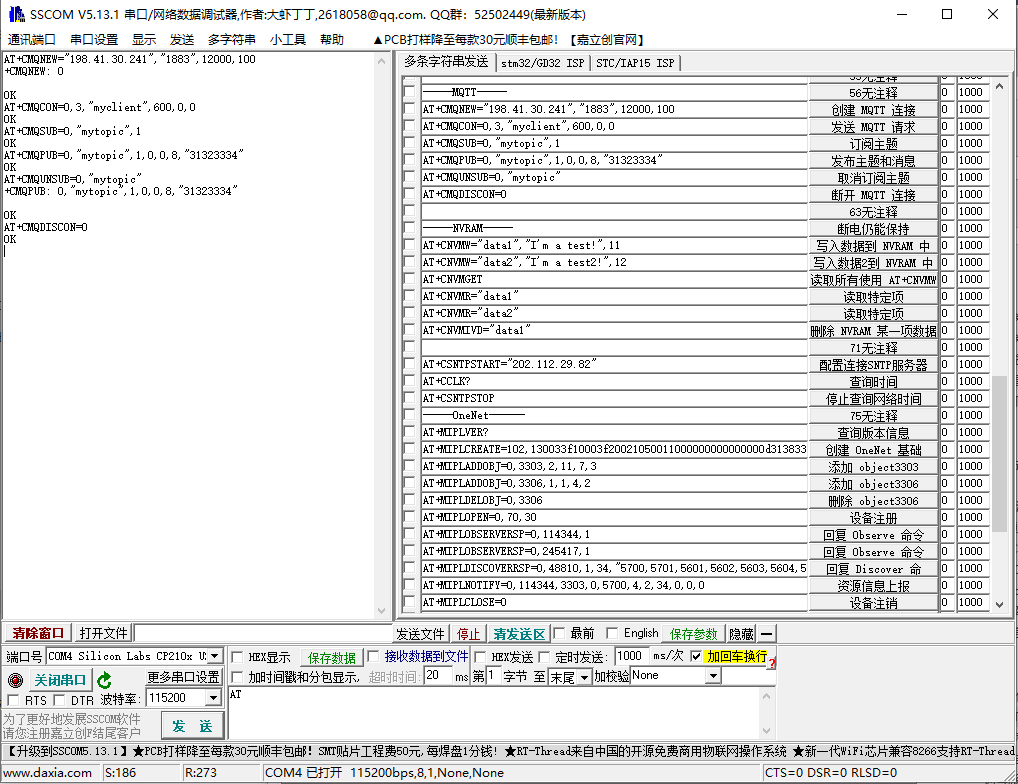Enable 接收数据到文件 checkbox
The width and height of the screenshot is (1018, 784).
click(x=373, y=656)
